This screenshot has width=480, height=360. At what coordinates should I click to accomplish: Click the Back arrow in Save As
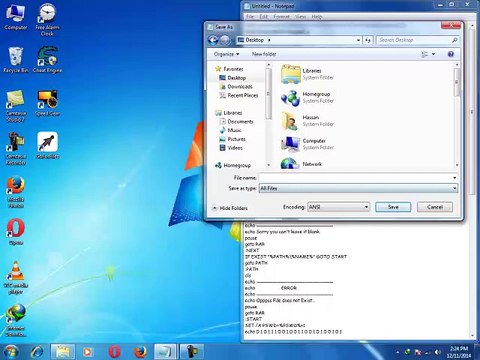coord(213,40)
